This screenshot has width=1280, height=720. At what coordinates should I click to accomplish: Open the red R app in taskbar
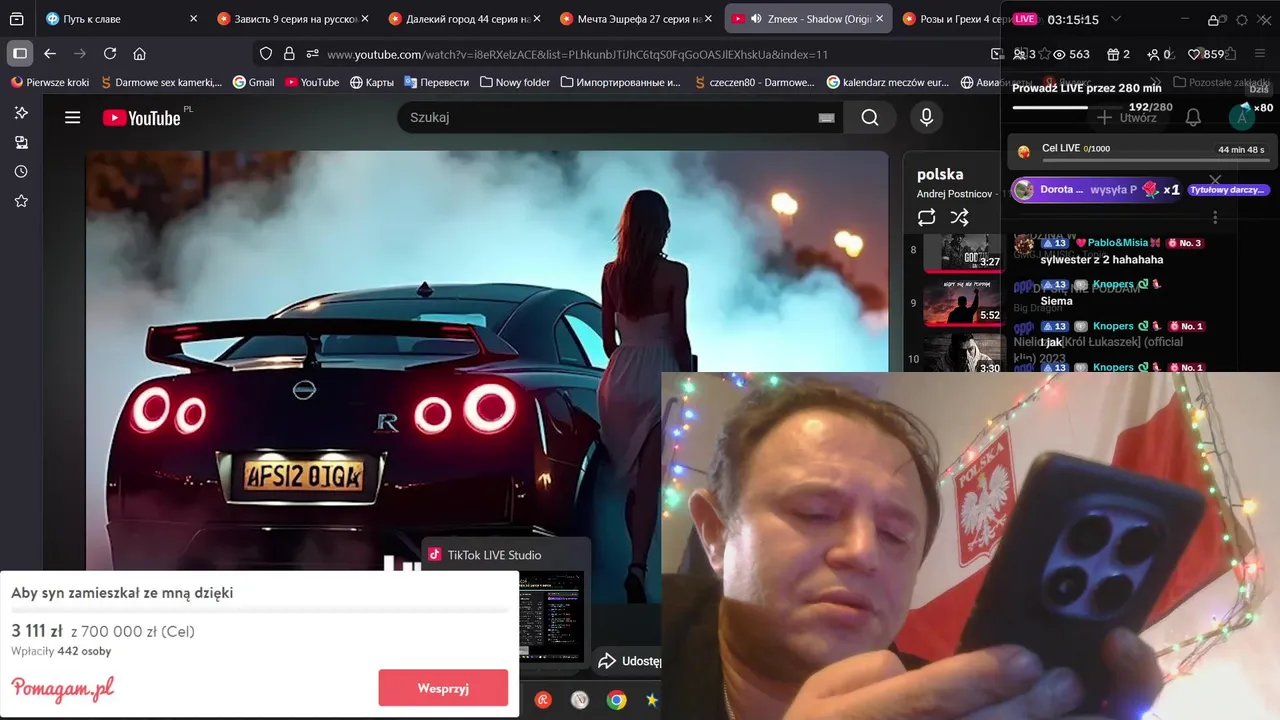[x=543, y=700]
